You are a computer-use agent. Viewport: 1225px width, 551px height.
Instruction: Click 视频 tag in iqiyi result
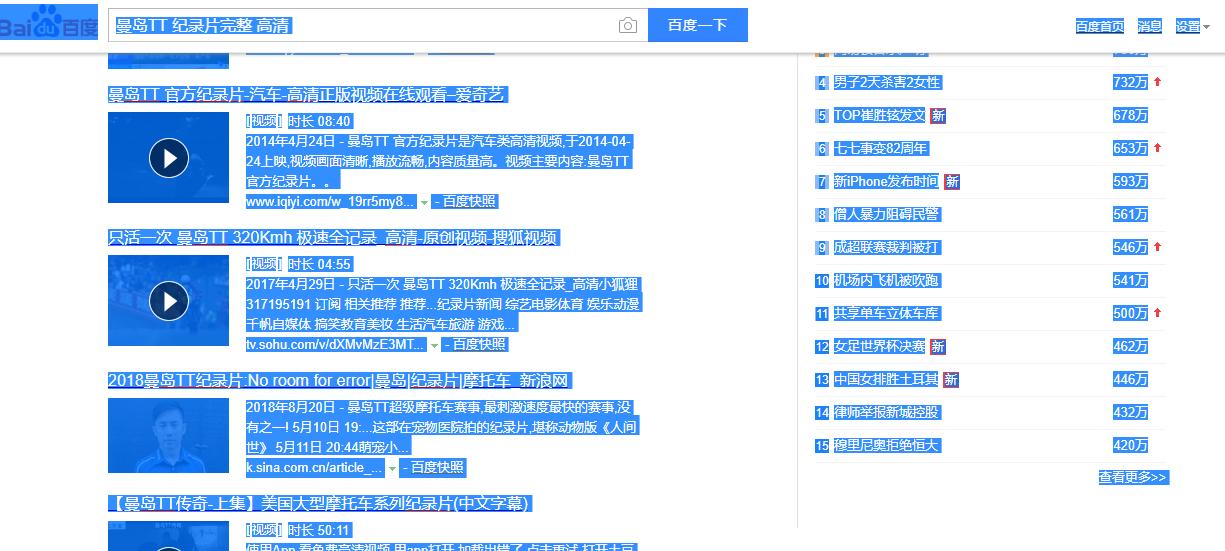[264, 121]
